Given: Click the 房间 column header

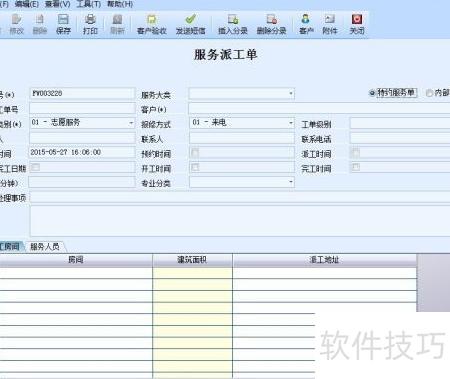Looking at the screenshot, I should tap(76, 260).
